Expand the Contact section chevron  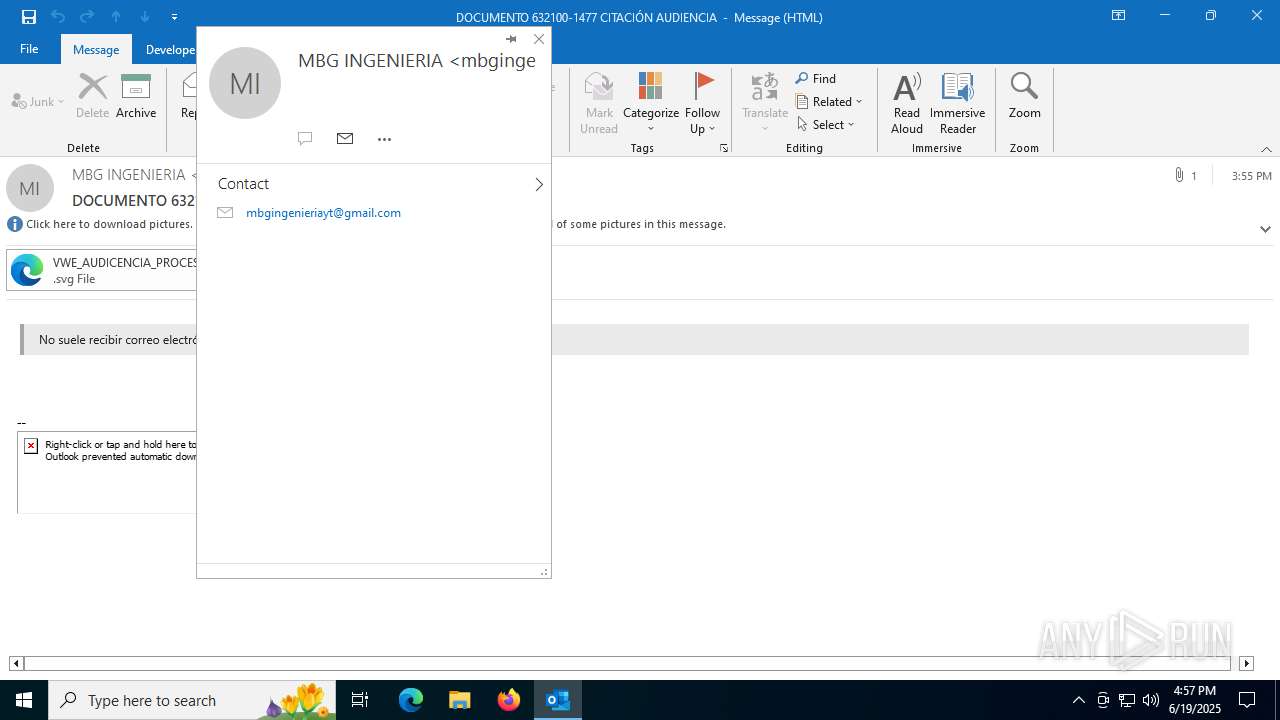click(538, 184)
